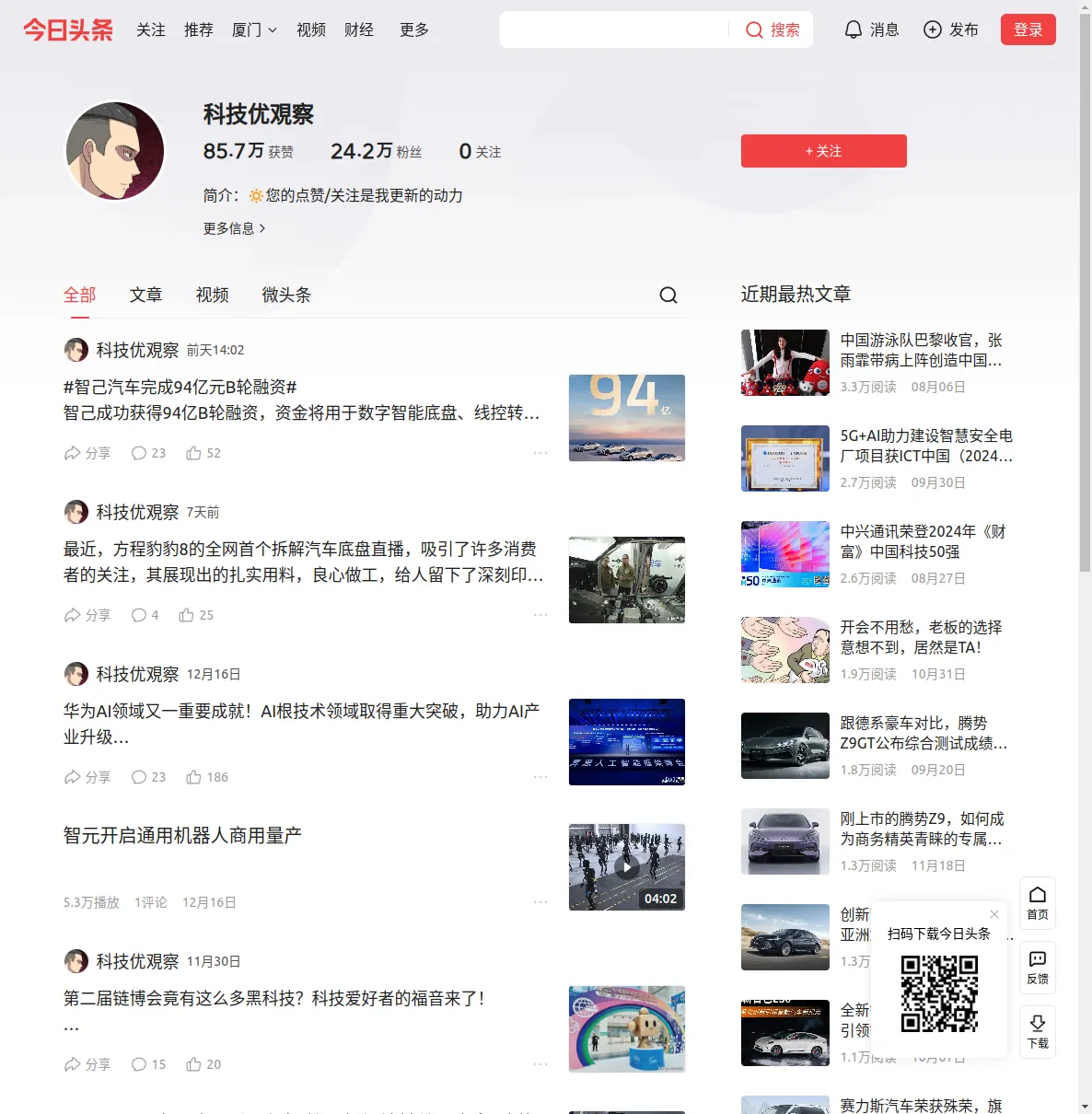1092x1114 pixels.
Task: Open hot article 开会不用愁，老板的选择
Action: (x=922, y=637)
